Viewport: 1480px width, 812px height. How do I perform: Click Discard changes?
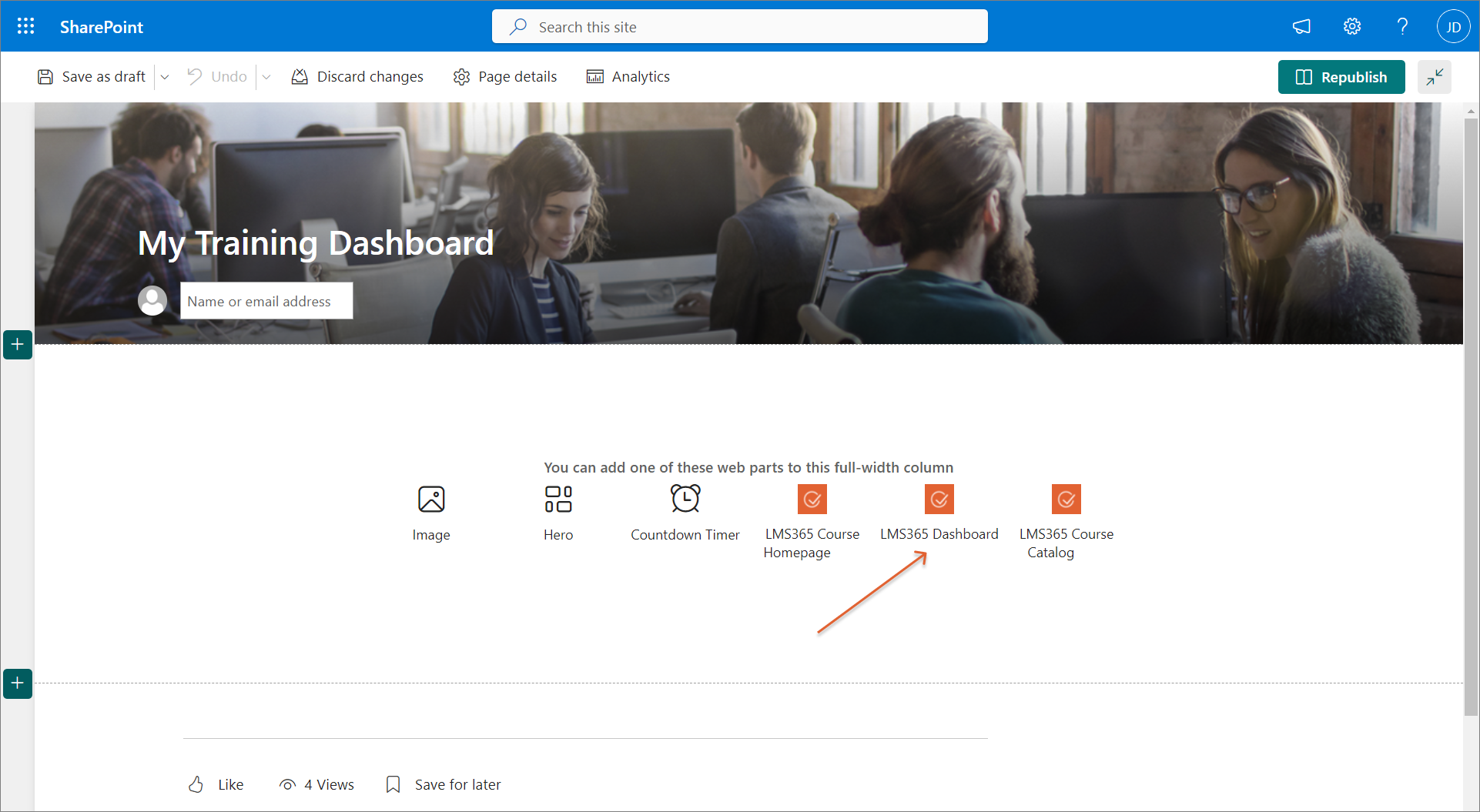[x=357, y=77]
